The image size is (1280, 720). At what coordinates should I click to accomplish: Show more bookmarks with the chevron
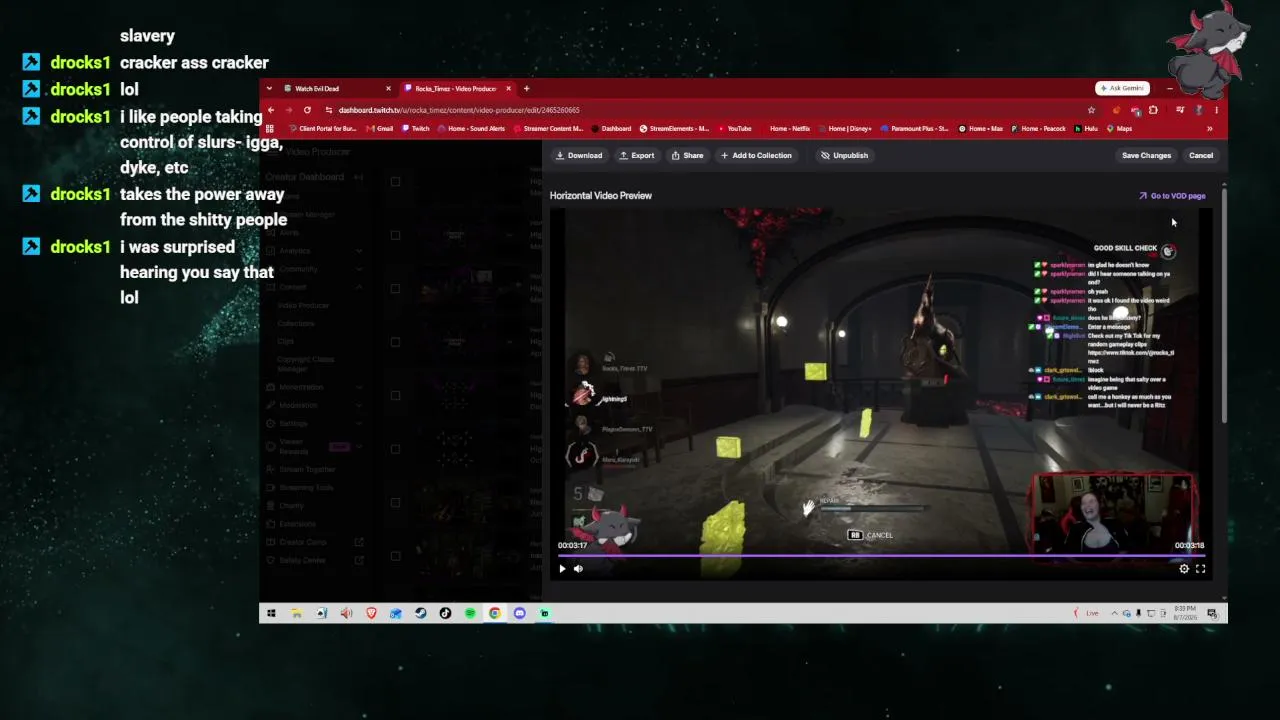(1210, 129)
